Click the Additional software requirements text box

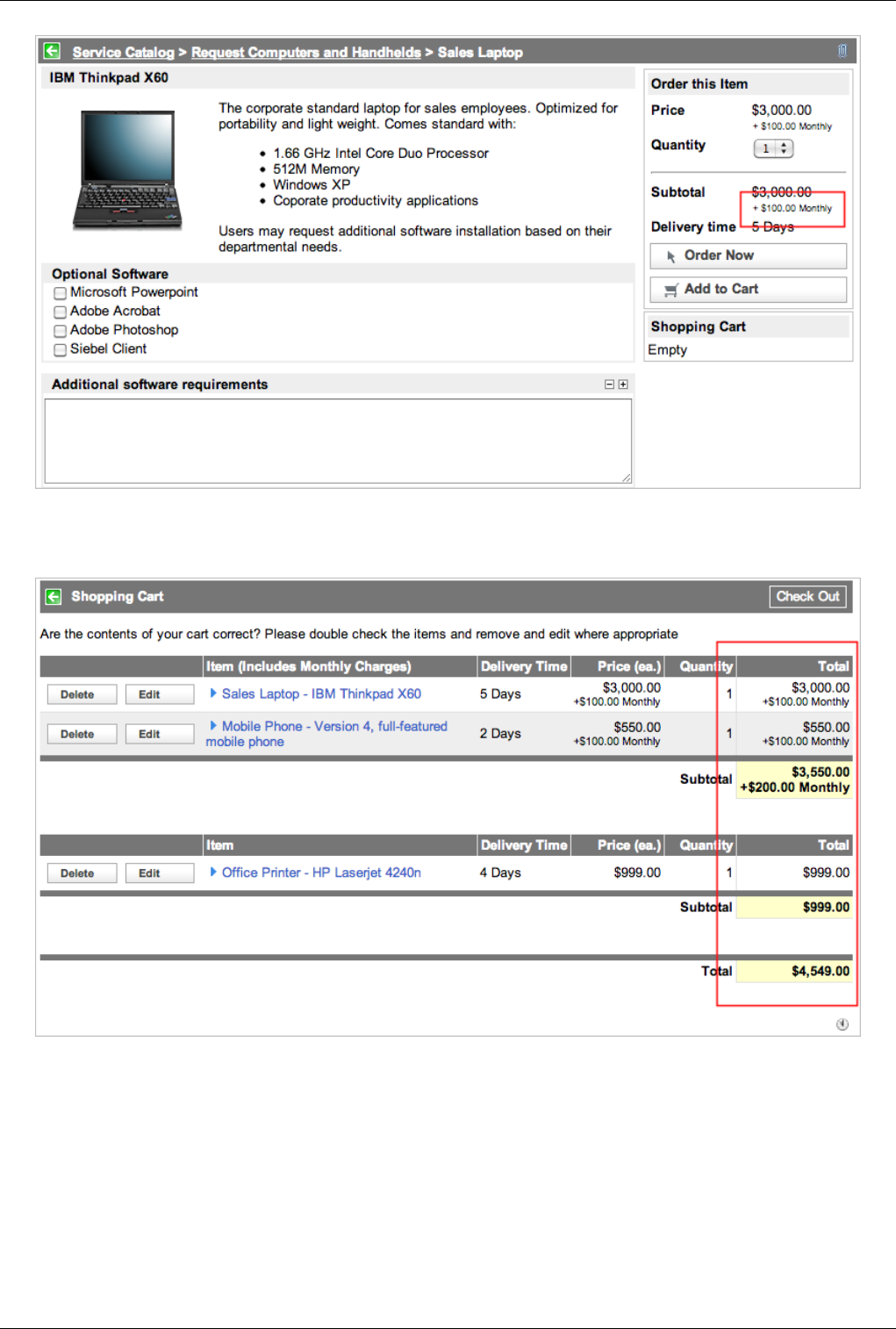point(338,441)
